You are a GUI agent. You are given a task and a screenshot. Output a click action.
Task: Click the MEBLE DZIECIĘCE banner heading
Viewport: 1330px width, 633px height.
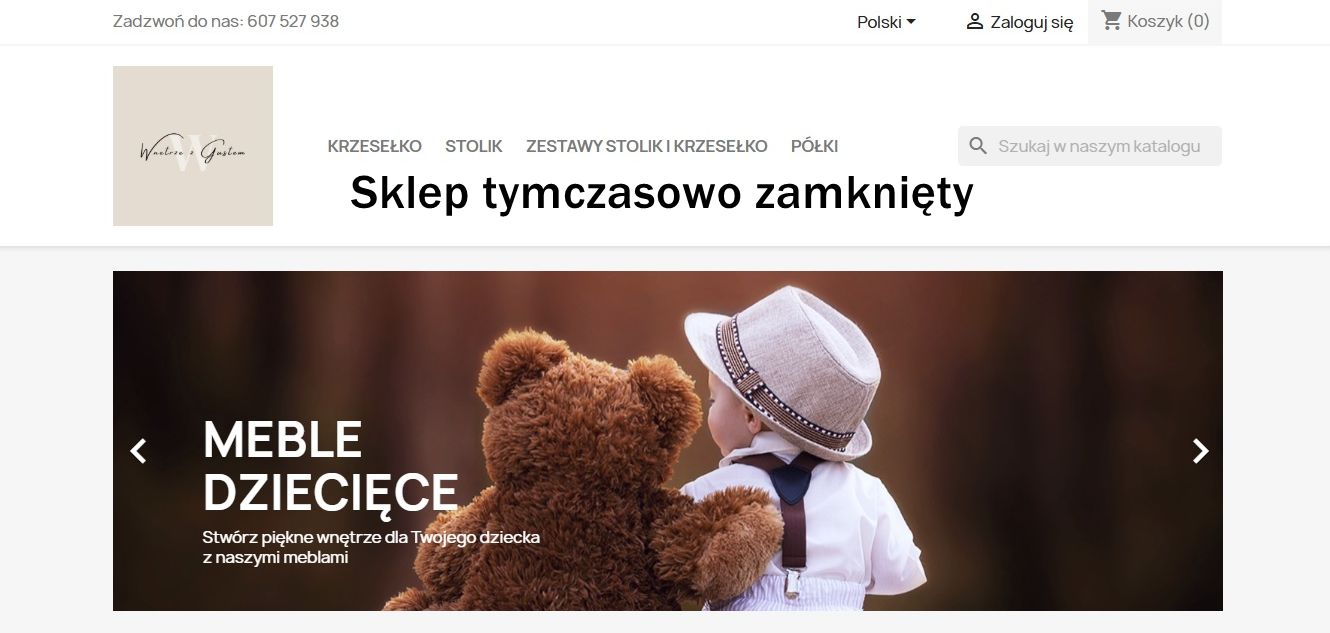[x=330, y=465]
